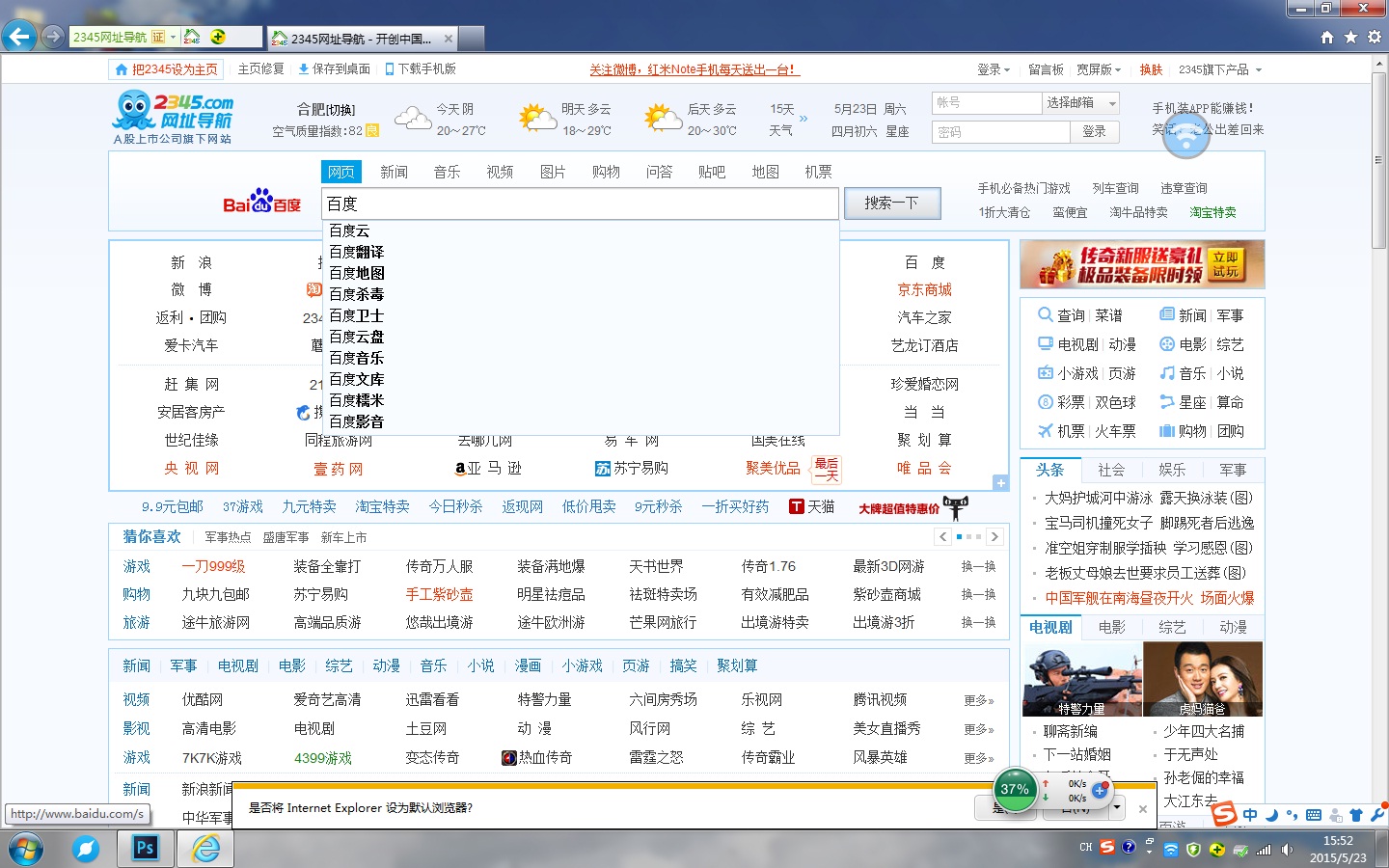Toggle Sogou Chinese/English 中 mode

pos(1250,815)
